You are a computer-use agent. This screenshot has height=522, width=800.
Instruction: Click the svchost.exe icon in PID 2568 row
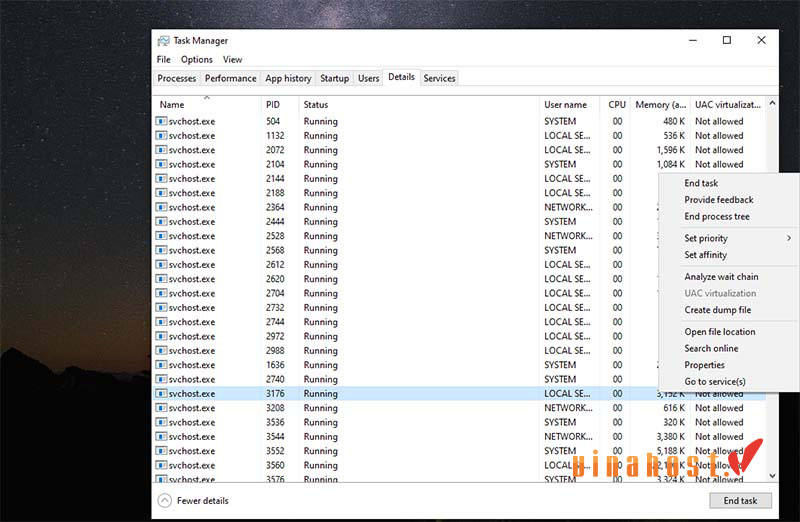click(161, 250)
